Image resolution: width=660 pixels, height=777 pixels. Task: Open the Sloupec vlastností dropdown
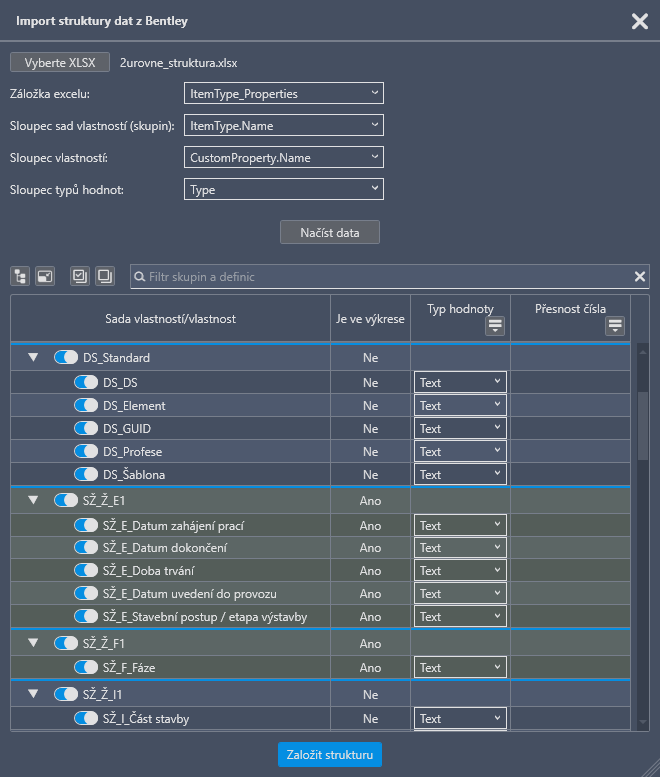pos(284,157)
